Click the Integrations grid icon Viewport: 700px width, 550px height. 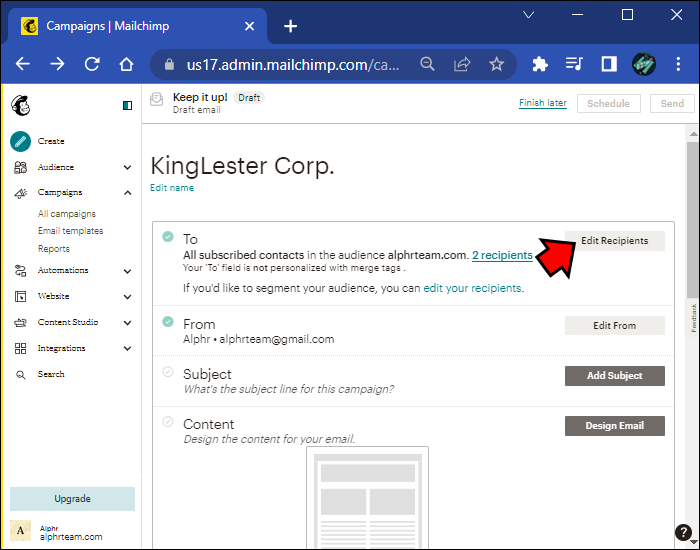(x=21, y=348)
